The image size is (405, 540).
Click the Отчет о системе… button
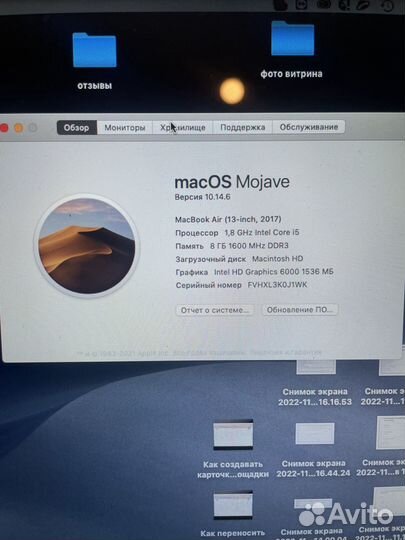215,310
